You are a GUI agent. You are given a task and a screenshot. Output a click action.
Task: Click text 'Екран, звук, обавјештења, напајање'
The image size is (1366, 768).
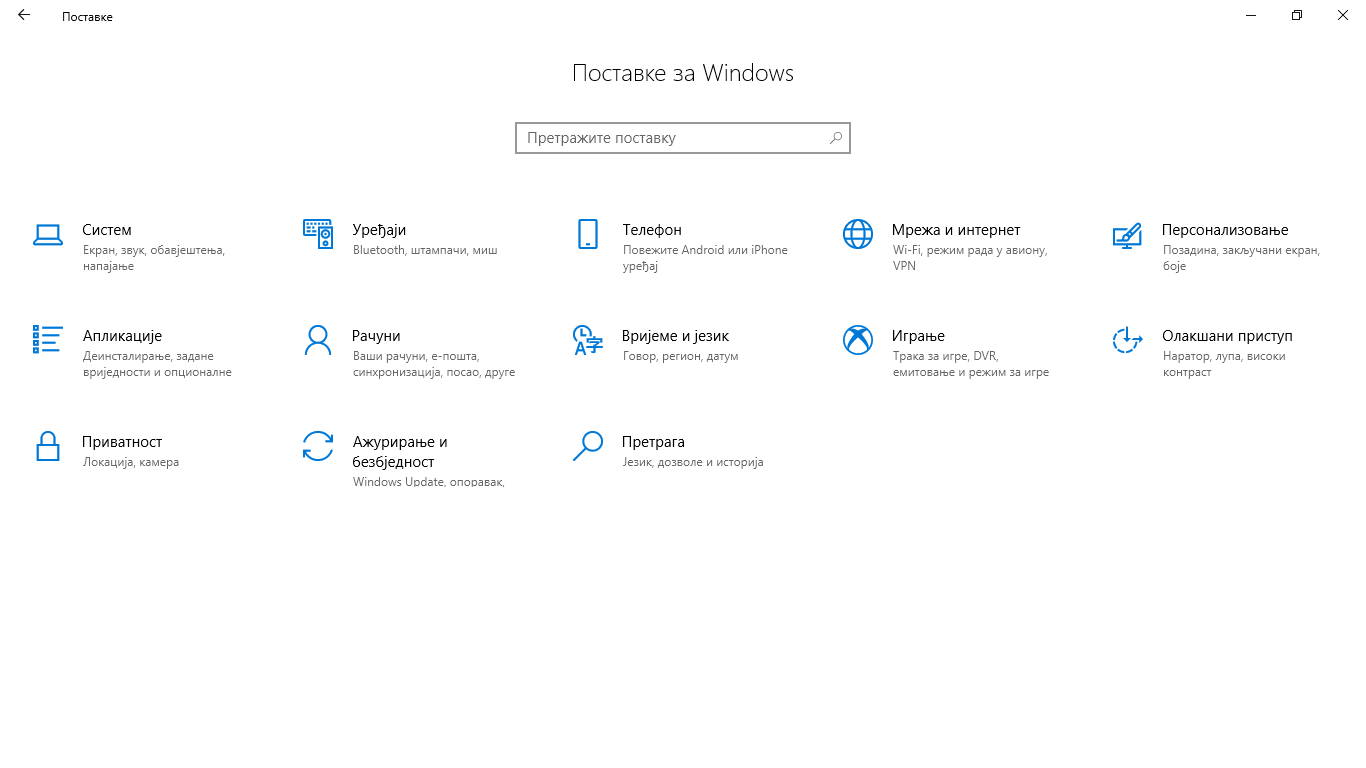pyautogui.click(x=154, y=258)
